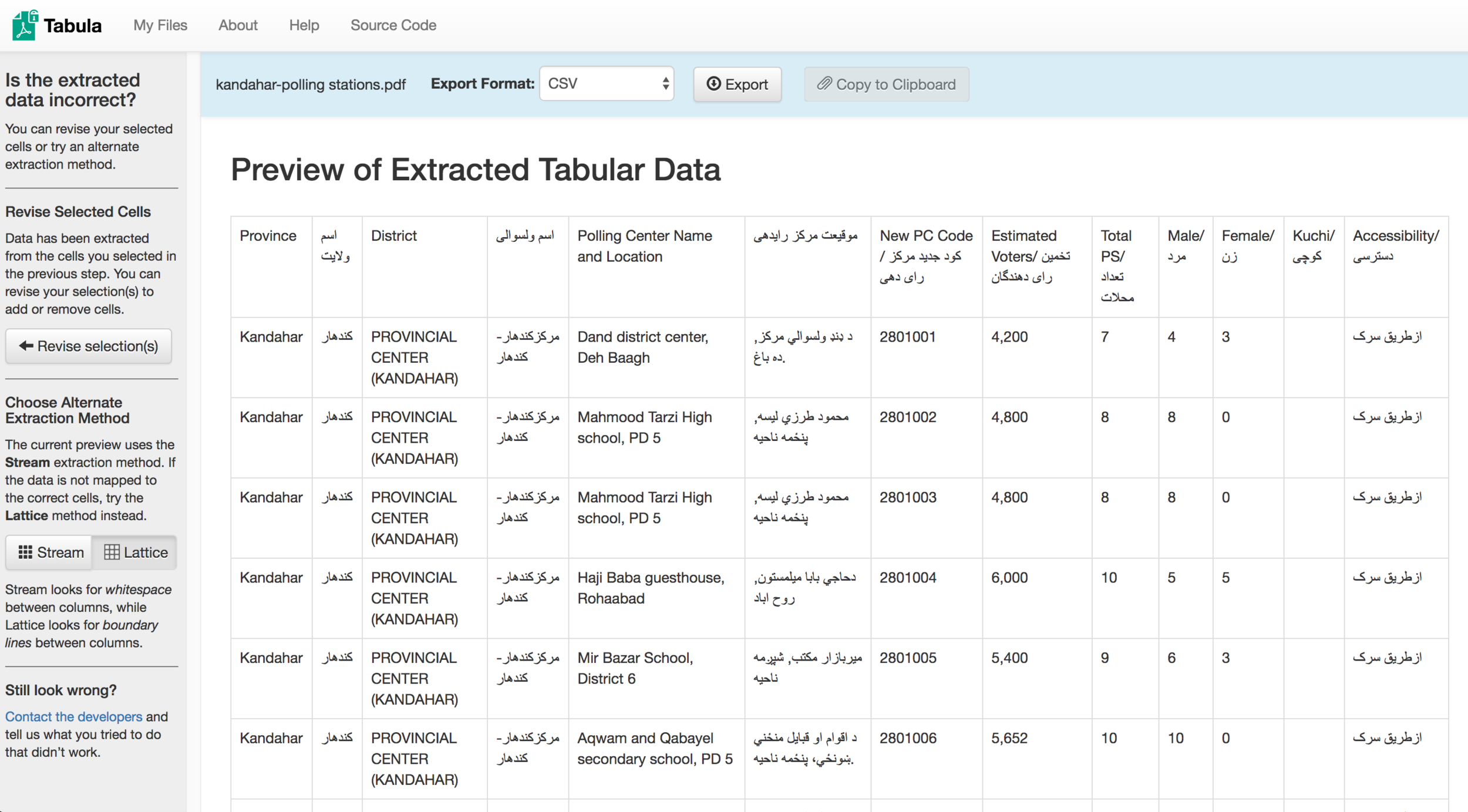
Task: Open the Contact the developers link
Action: click(74, 716)
